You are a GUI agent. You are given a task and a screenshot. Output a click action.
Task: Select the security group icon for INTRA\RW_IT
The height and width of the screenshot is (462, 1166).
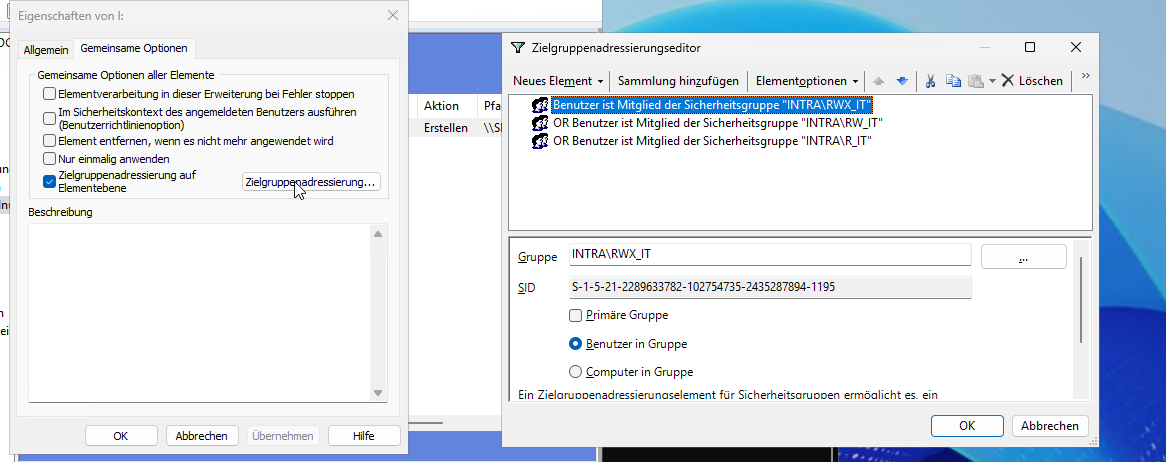[x=540, y=123]
